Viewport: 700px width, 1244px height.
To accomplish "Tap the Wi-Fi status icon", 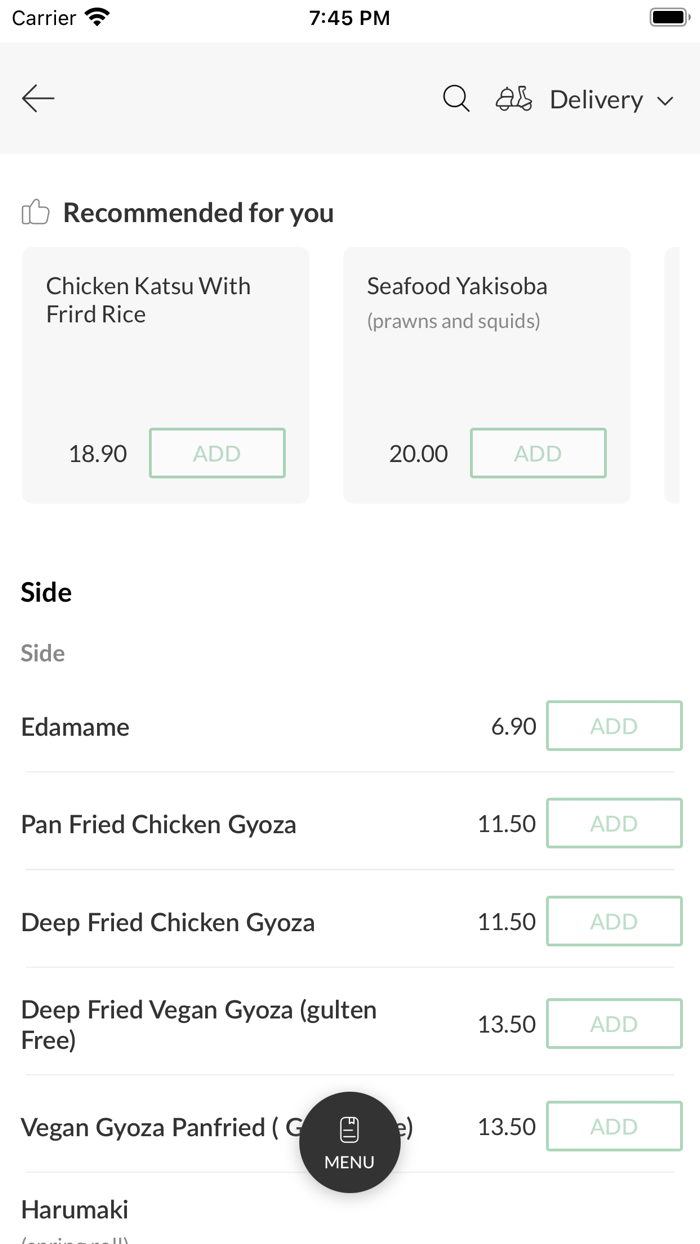I will click(97, 18).
